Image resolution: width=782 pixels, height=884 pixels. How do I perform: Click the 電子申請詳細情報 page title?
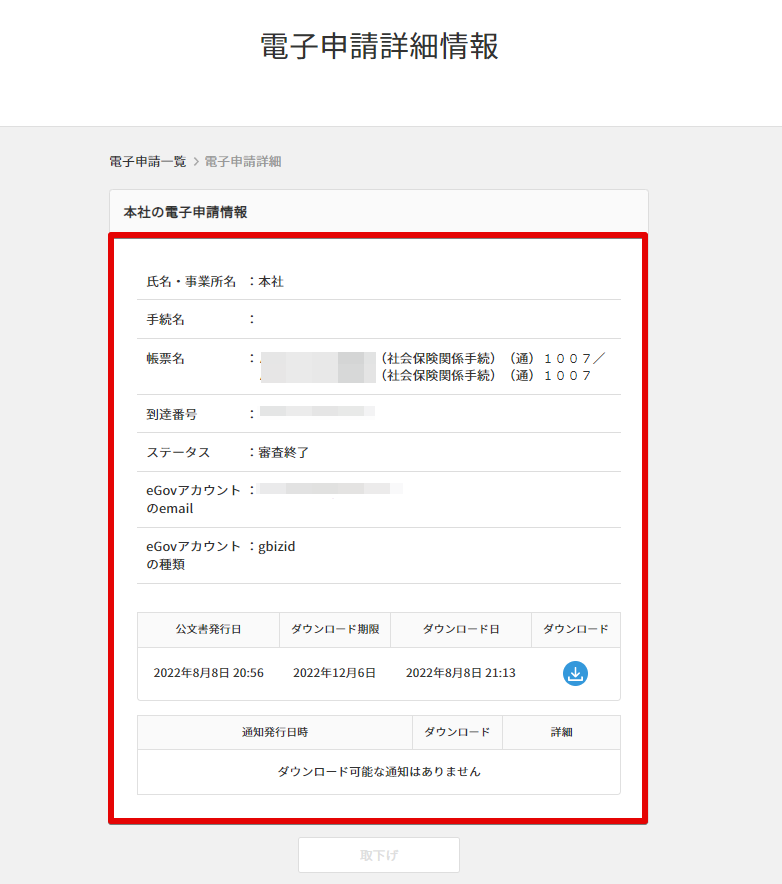click(x=379, y=47)
